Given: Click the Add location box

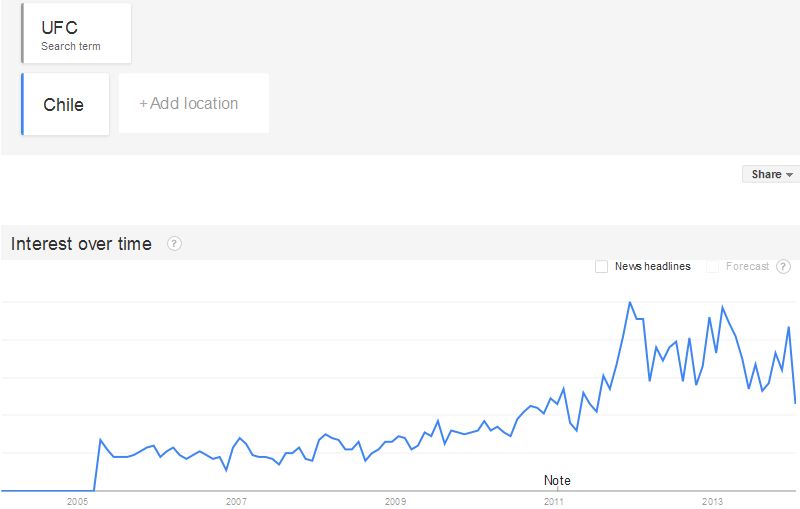Looking at the screenshot, I should [x=193, y=103].
